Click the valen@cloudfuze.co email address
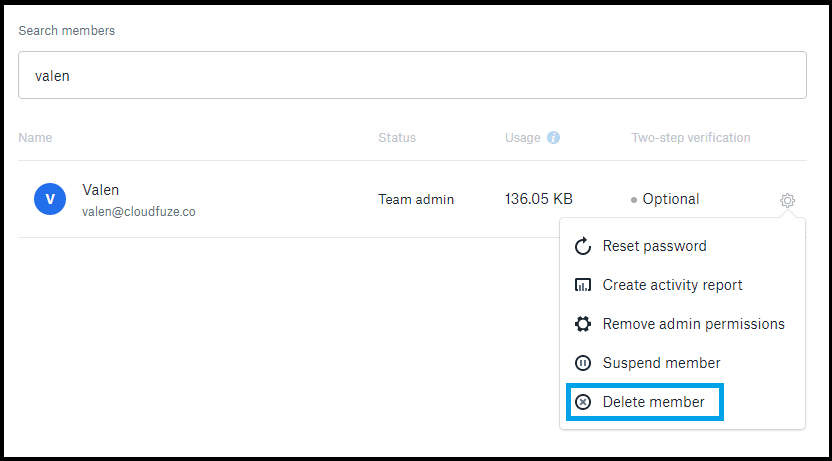 138,211
